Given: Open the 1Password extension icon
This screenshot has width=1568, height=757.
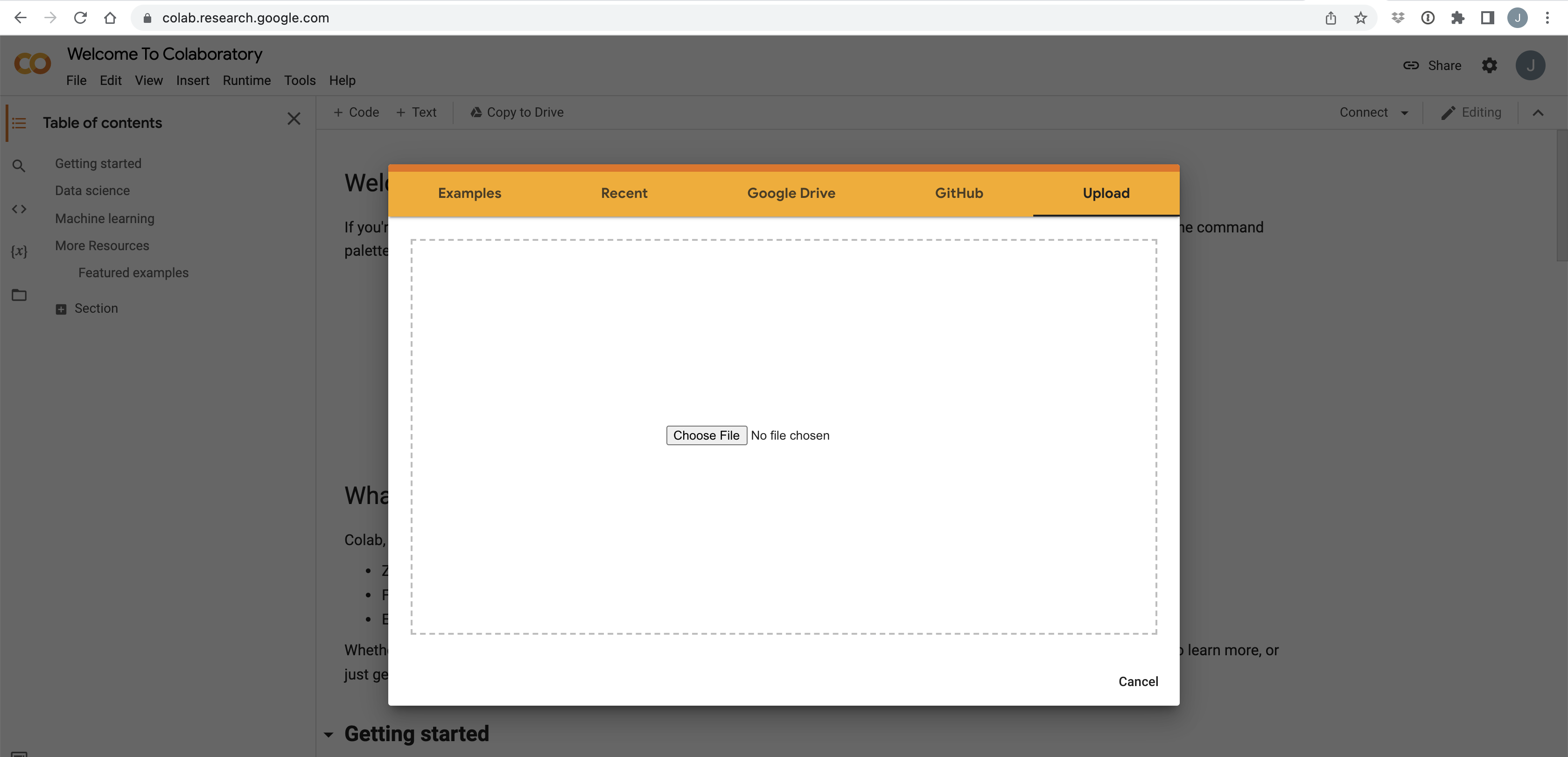Looking at the screenshot, I should tap(1428, 18).
